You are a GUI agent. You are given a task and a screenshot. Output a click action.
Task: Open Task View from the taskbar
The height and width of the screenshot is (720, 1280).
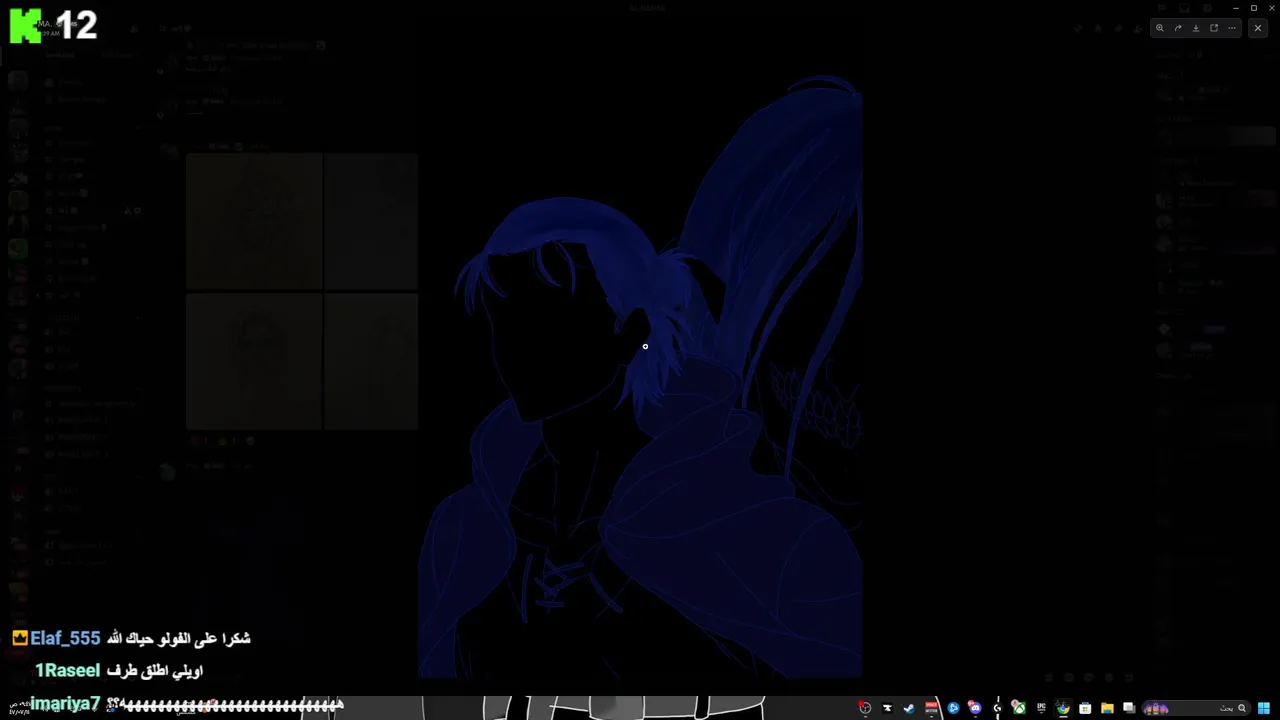pos(1129,708)
